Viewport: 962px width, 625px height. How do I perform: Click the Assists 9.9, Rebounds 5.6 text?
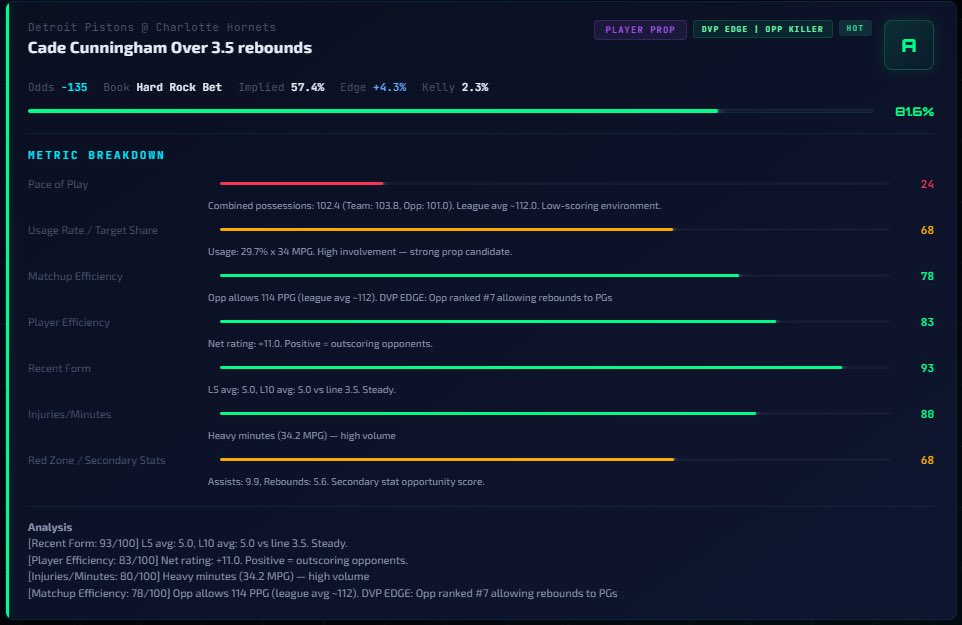(346, 481)
